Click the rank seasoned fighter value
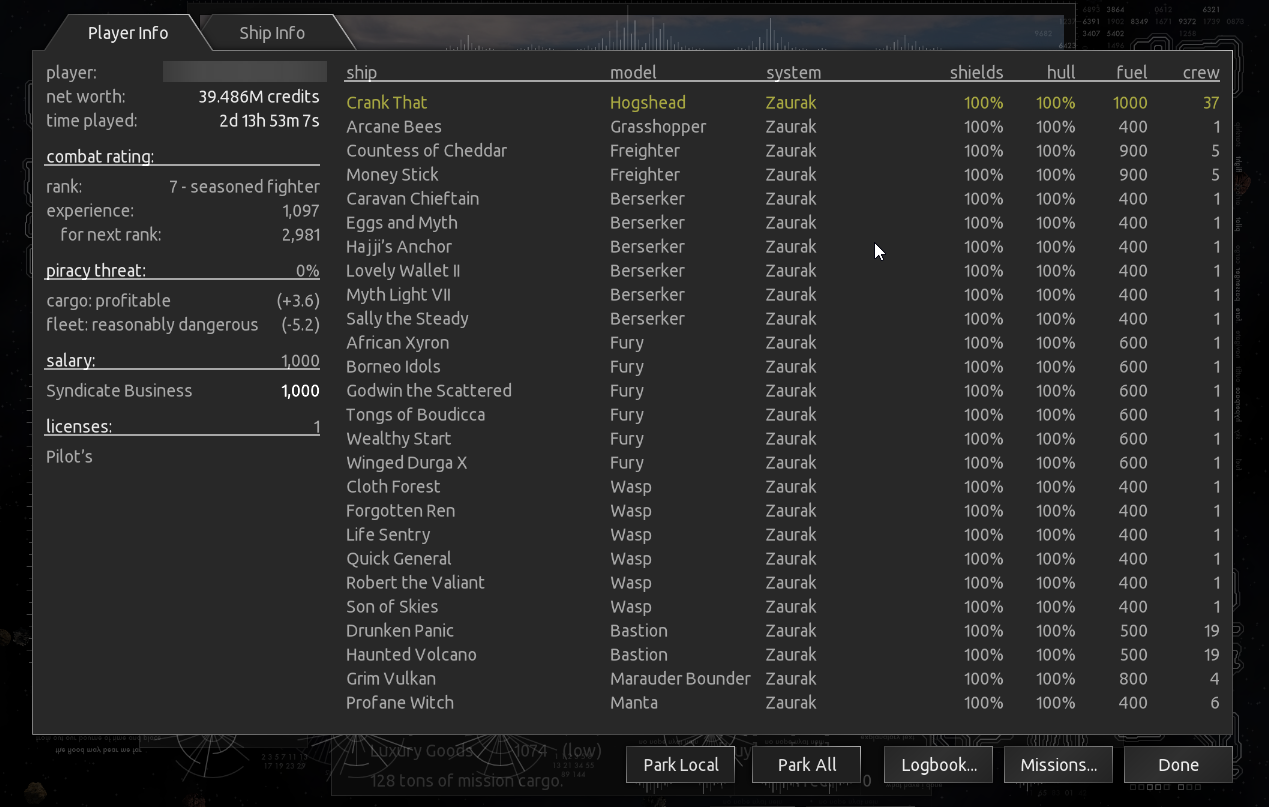Image resolution: width=1269 pixels, height=807 pixels. [244, 187]
